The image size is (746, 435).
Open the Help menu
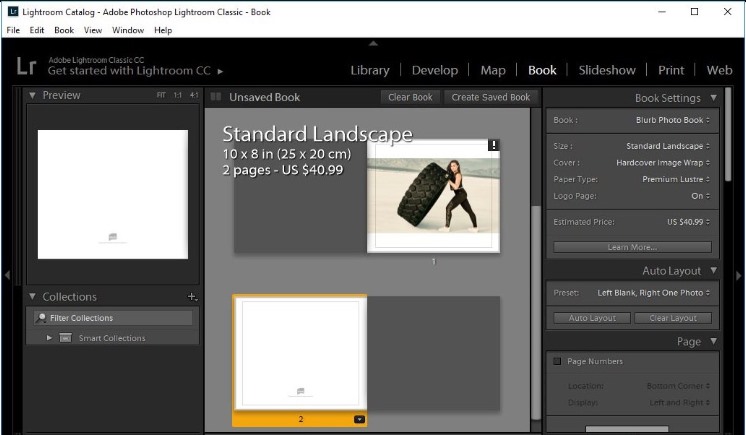tap(163, 30)
